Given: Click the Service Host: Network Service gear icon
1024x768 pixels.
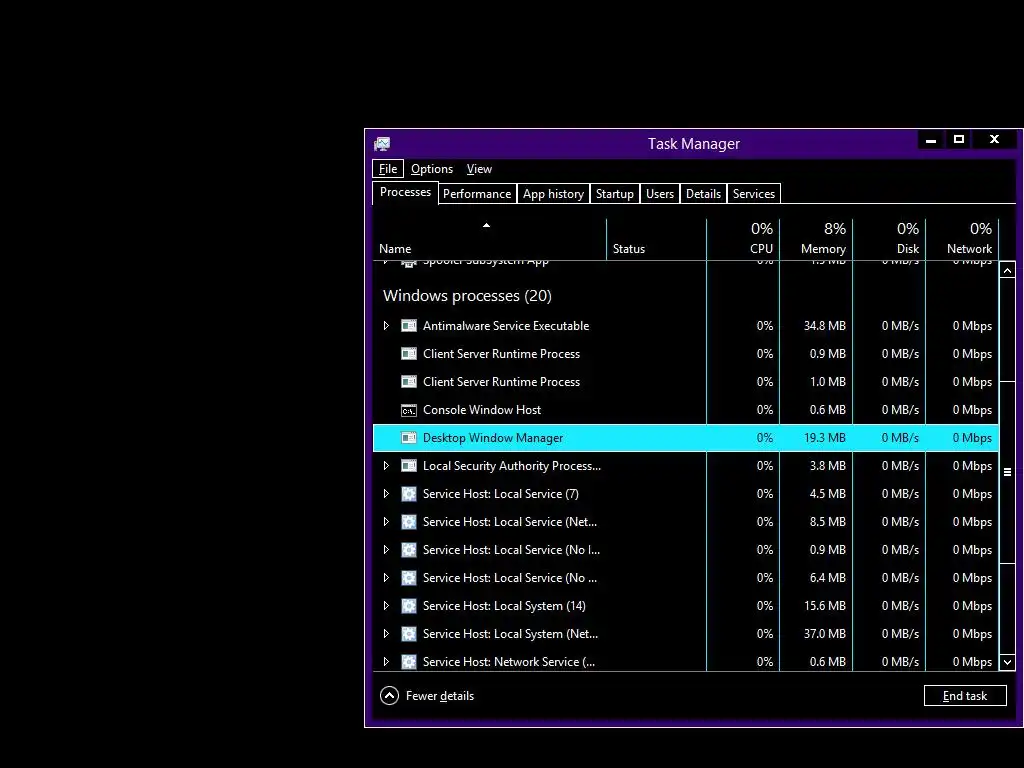Looking at the screenshot, I should tap(409, 662).
